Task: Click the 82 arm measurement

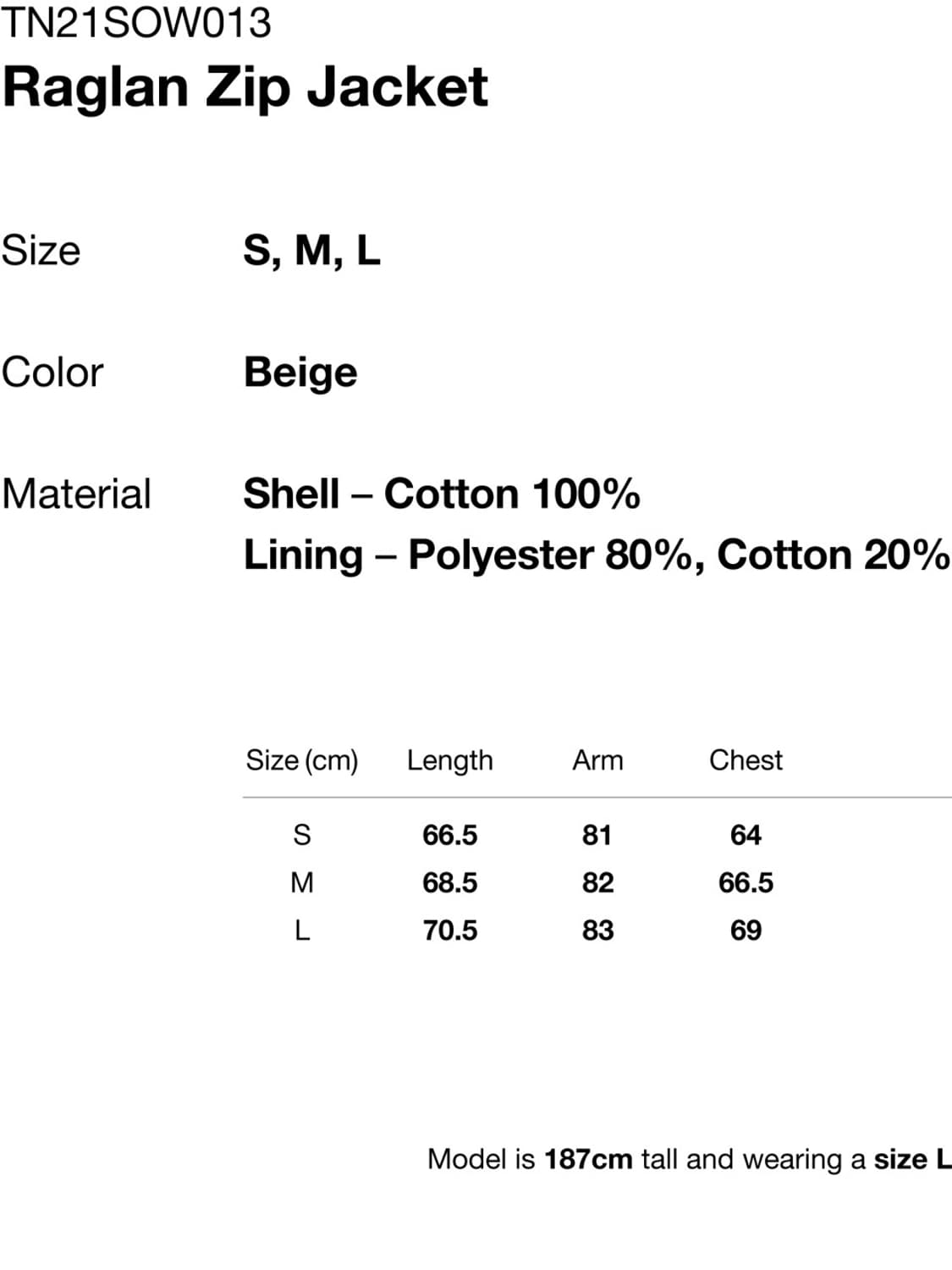Action: (x=597, y=883)
